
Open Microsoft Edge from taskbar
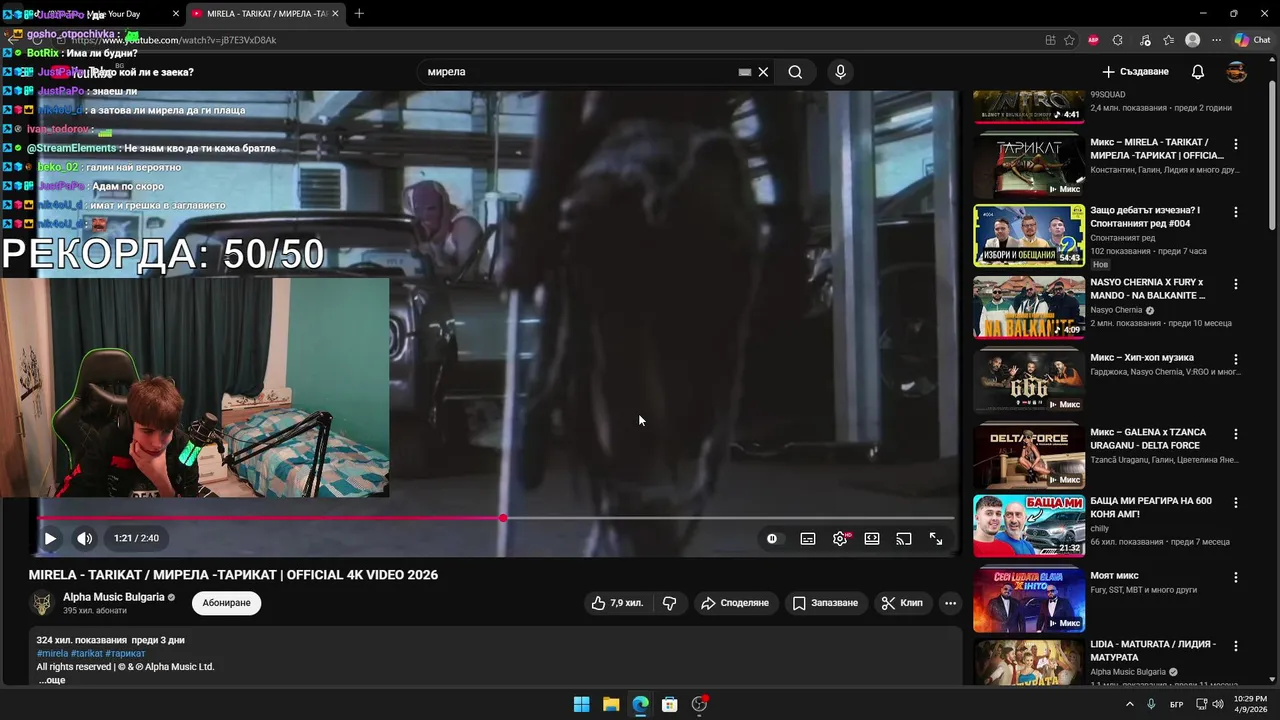tap(640, 704)
